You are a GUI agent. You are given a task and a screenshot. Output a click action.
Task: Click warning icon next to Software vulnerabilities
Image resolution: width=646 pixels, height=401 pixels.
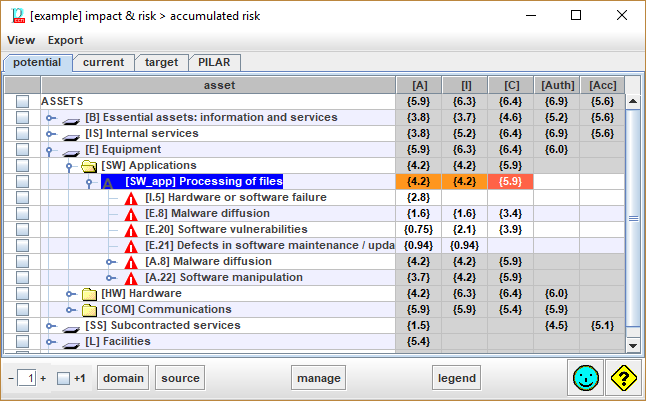[131, 230]
